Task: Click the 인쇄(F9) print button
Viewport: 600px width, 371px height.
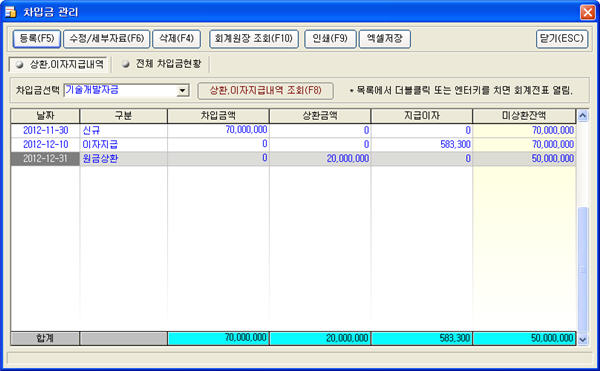Action: pos(330,39)
